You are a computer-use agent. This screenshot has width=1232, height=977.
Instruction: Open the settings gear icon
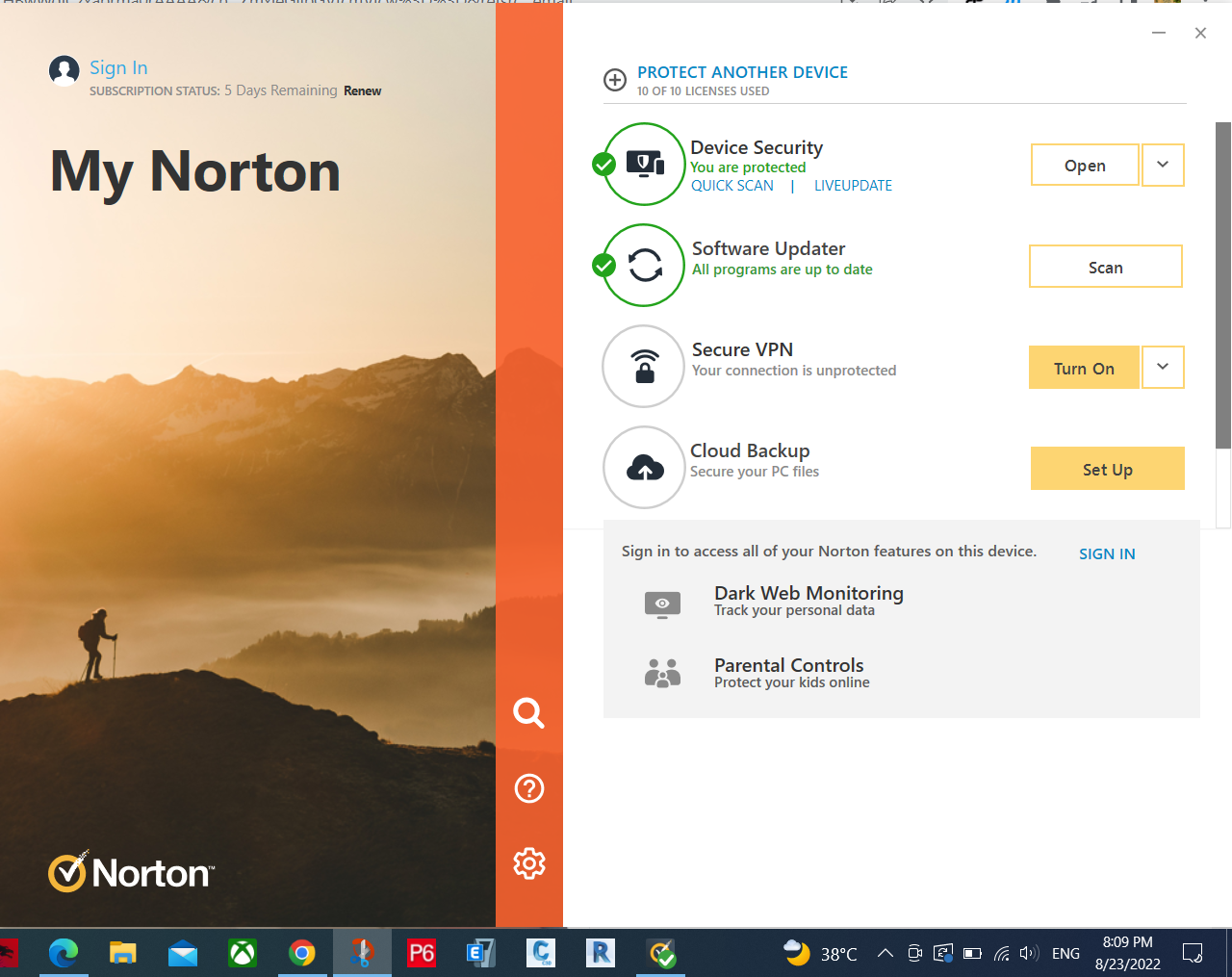[529, 863]
